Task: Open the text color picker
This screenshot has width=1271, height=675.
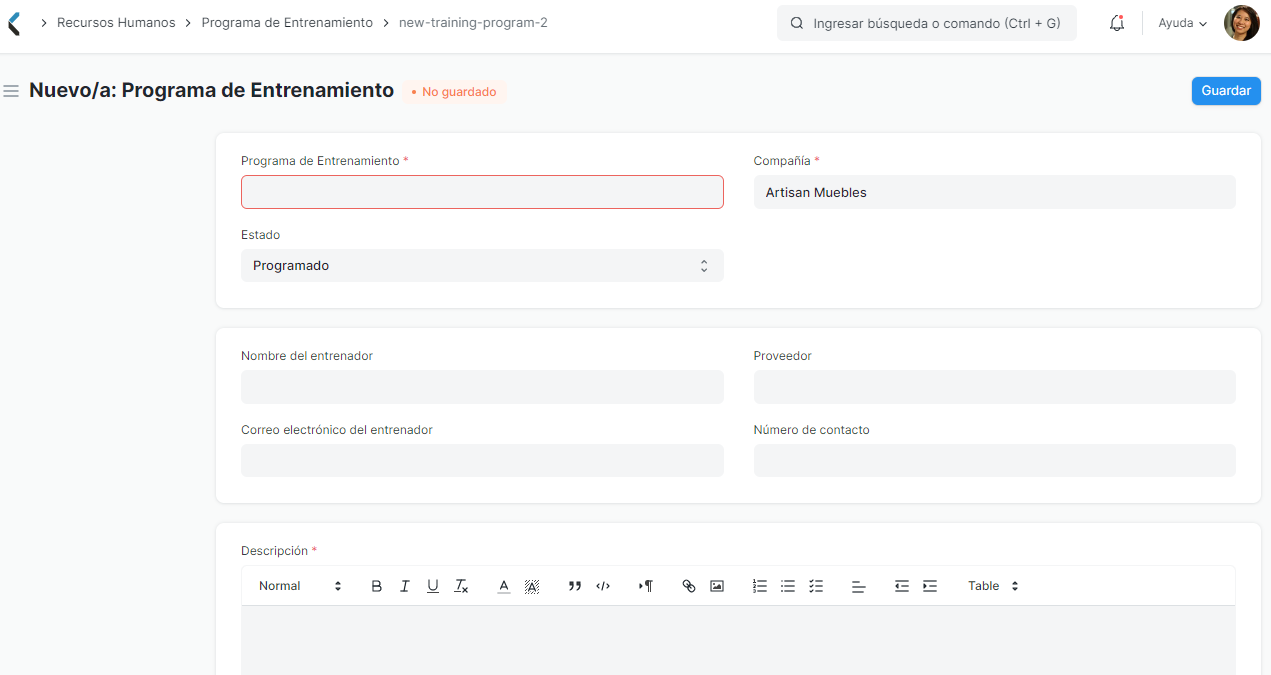Action: [x=504, y=586]
